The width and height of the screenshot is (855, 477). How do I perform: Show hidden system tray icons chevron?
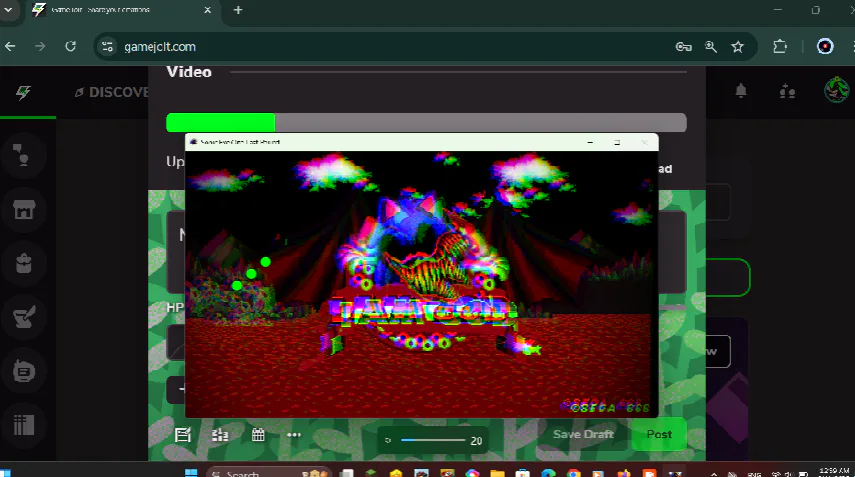tap(714, 474)
